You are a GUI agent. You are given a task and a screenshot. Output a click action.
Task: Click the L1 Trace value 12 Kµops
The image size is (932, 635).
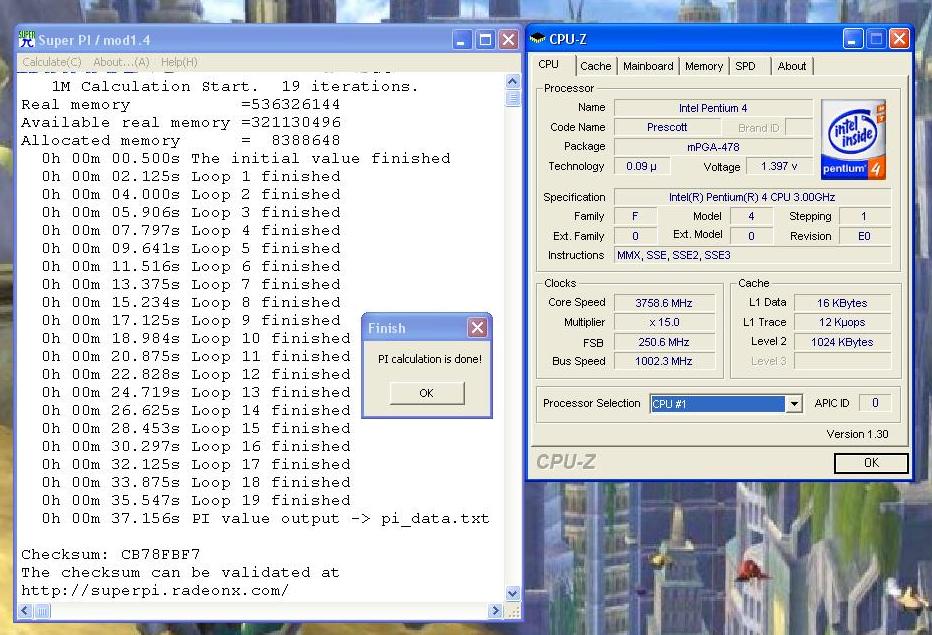[842, 322]
